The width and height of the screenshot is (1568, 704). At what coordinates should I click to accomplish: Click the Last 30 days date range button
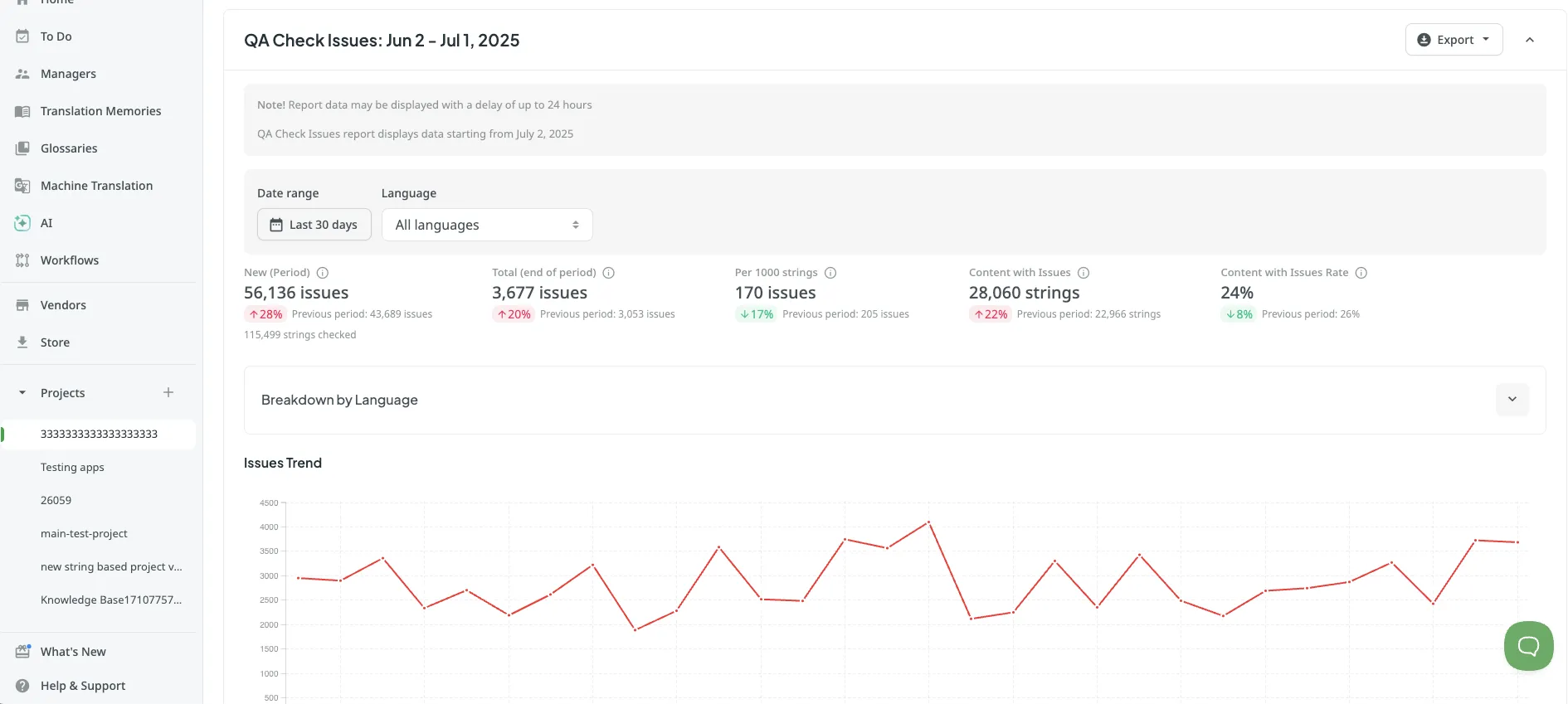314,225
